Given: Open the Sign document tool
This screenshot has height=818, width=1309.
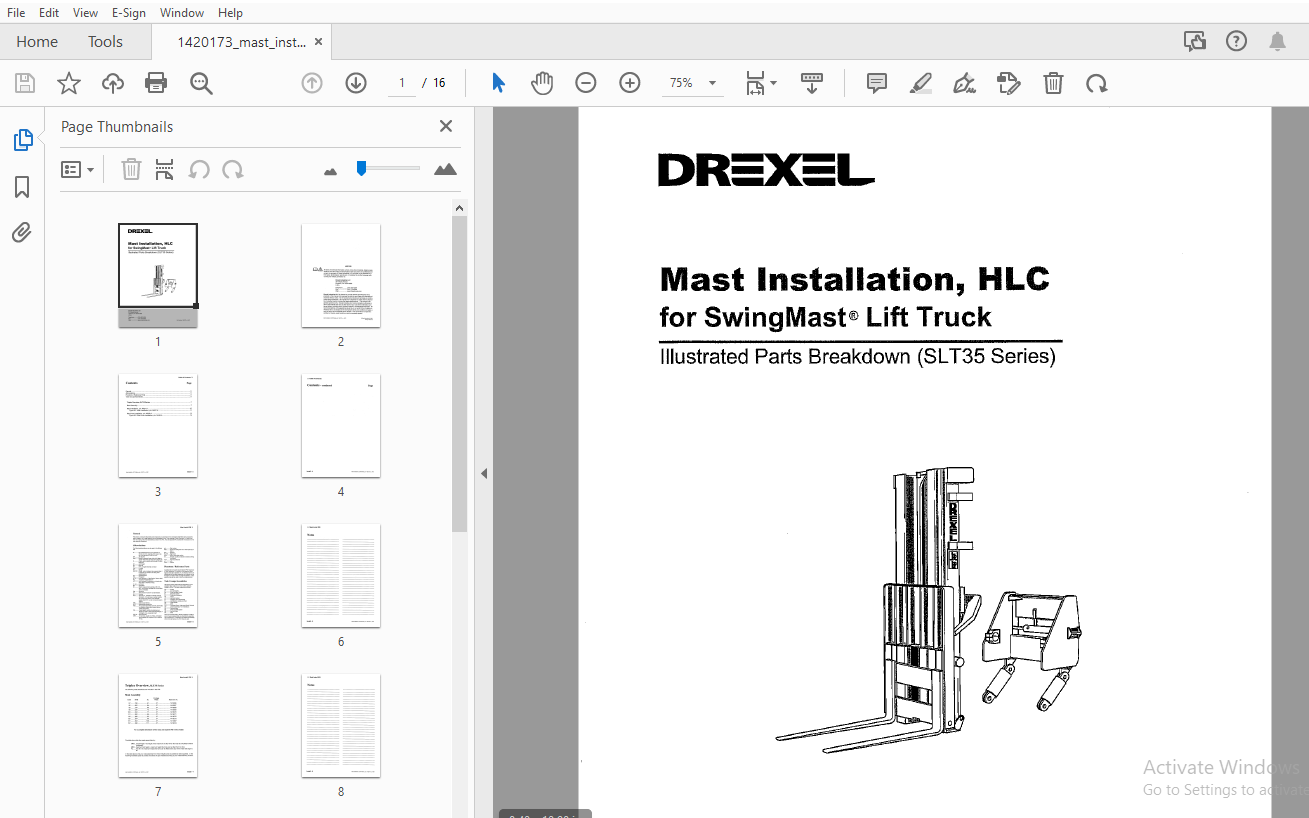Looking at the screenshot, I should point(965,83).
